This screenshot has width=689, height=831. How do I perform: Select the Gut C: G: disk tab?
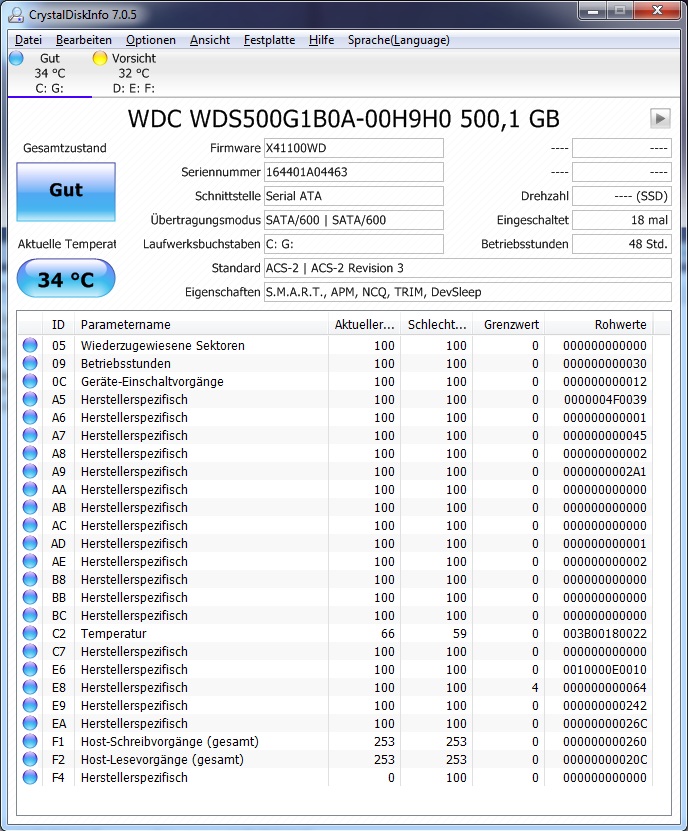point(50,73)
